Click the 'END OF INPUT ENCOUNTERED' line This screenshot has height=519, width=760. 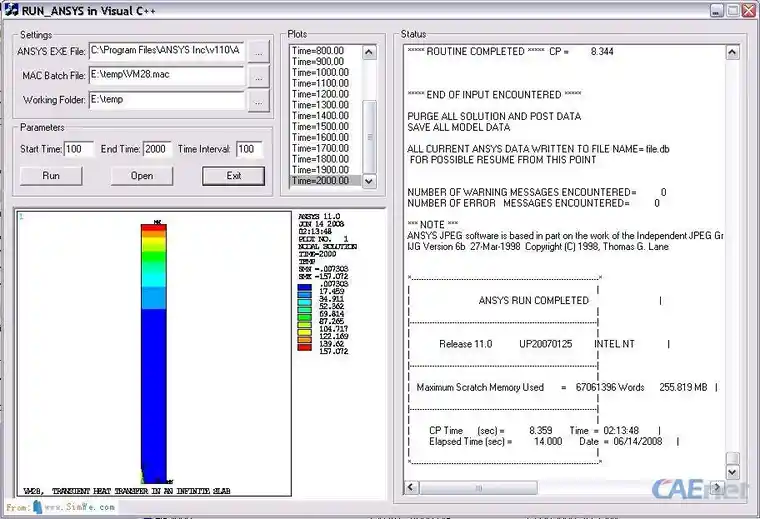pyautogui.click(x=494, y=94)
